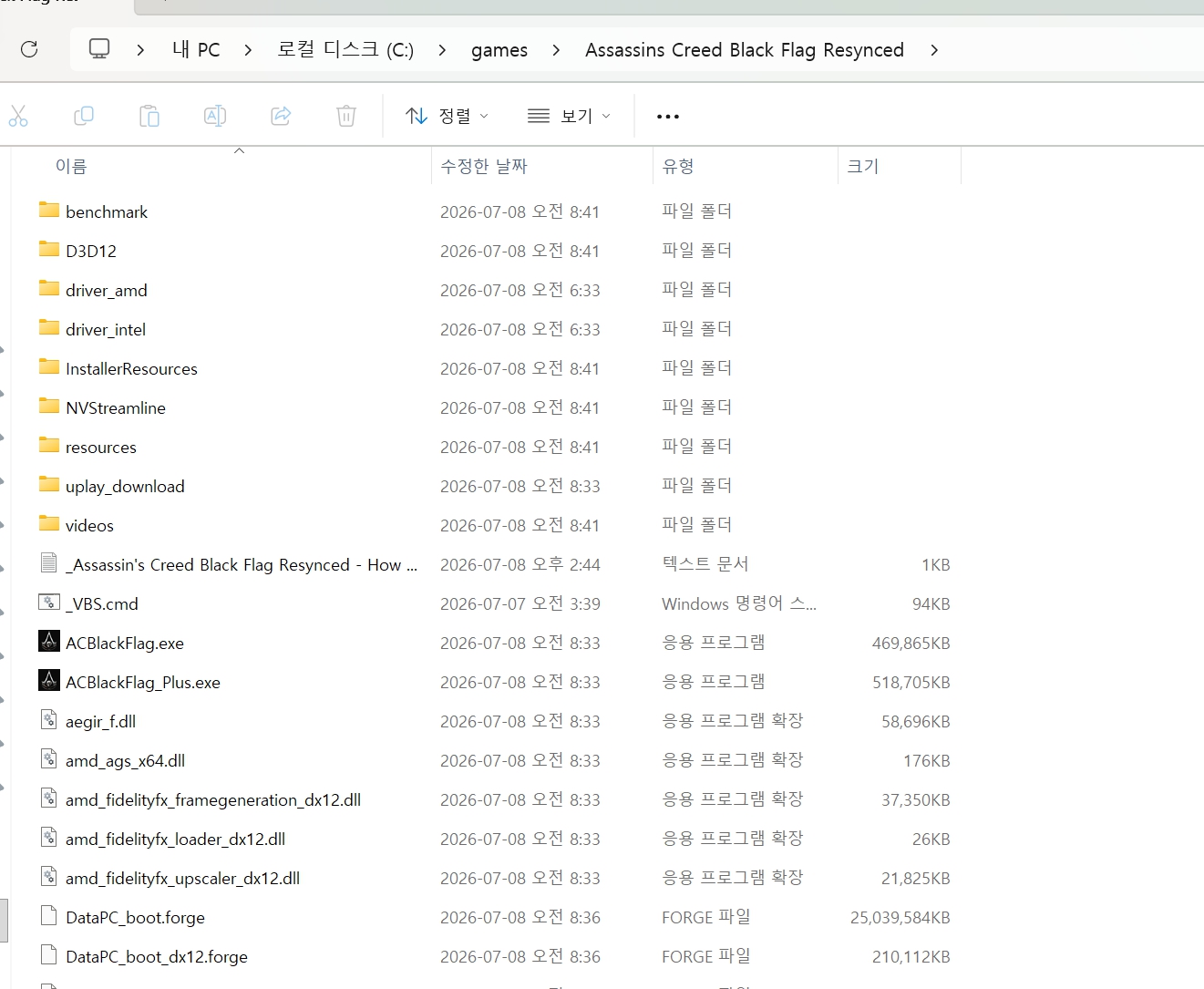Click the 텍스트 문서 type cell
The width and height of the screenshot is (1204, 989).
pyautogui.click(x=705, y=564)
